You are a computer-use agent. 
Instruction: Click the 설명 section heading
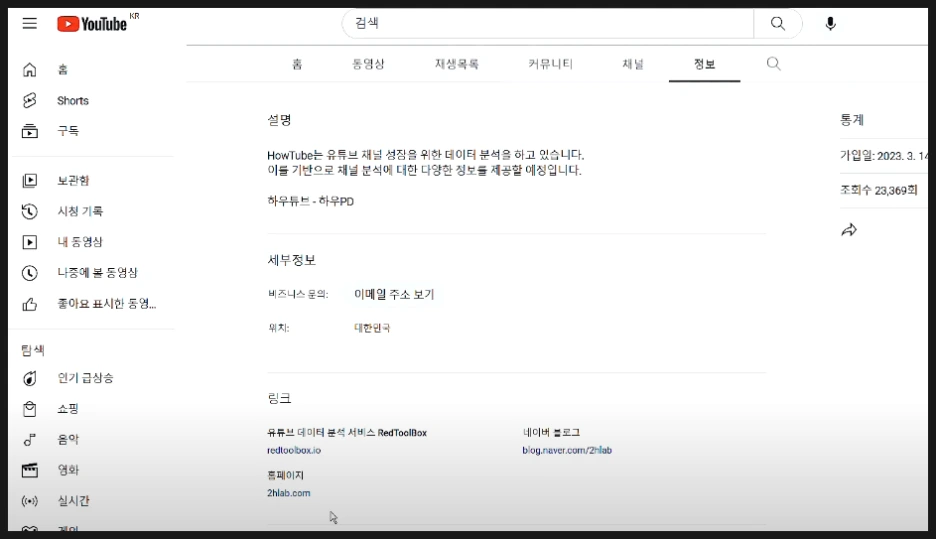click(279, 120)
